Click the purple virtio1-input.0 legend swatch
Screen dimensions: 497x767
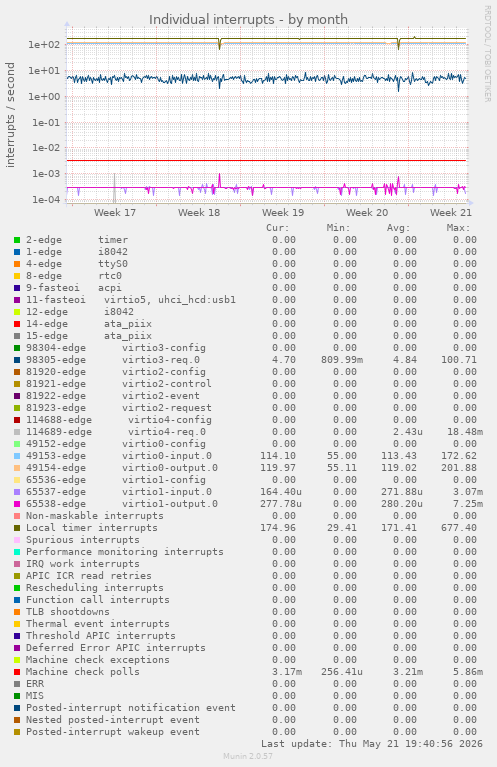[17, 492]
